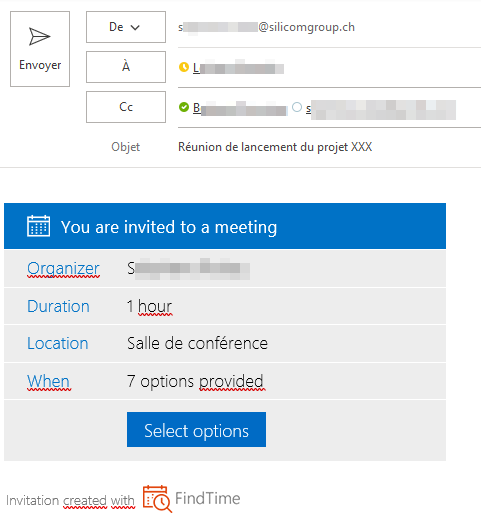Click the sender address ending silicomgroup.ch
Viewport: 481px width, 520px height.
pos(267,27)
